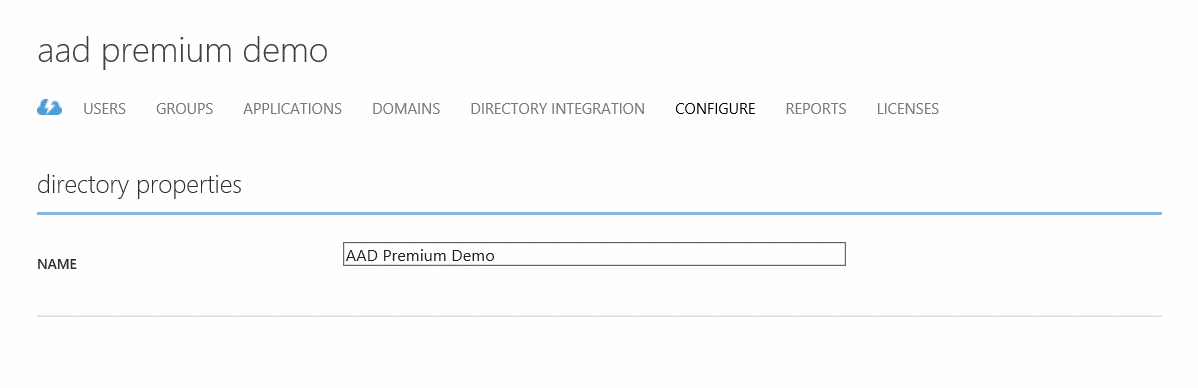Go to the APPLICATIONS tab
Screen dimensions: 1198x388
click(x=293, y=108)
